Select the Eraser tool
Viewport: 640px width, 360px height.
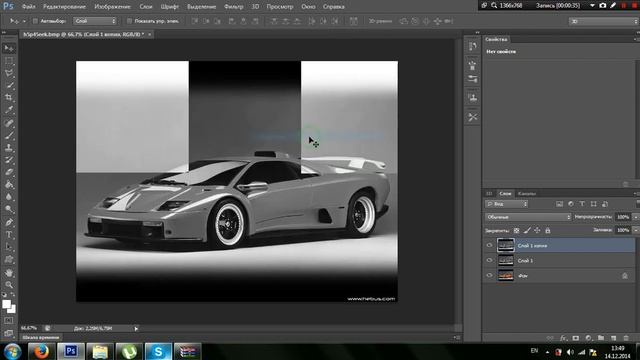pos(9,172)
